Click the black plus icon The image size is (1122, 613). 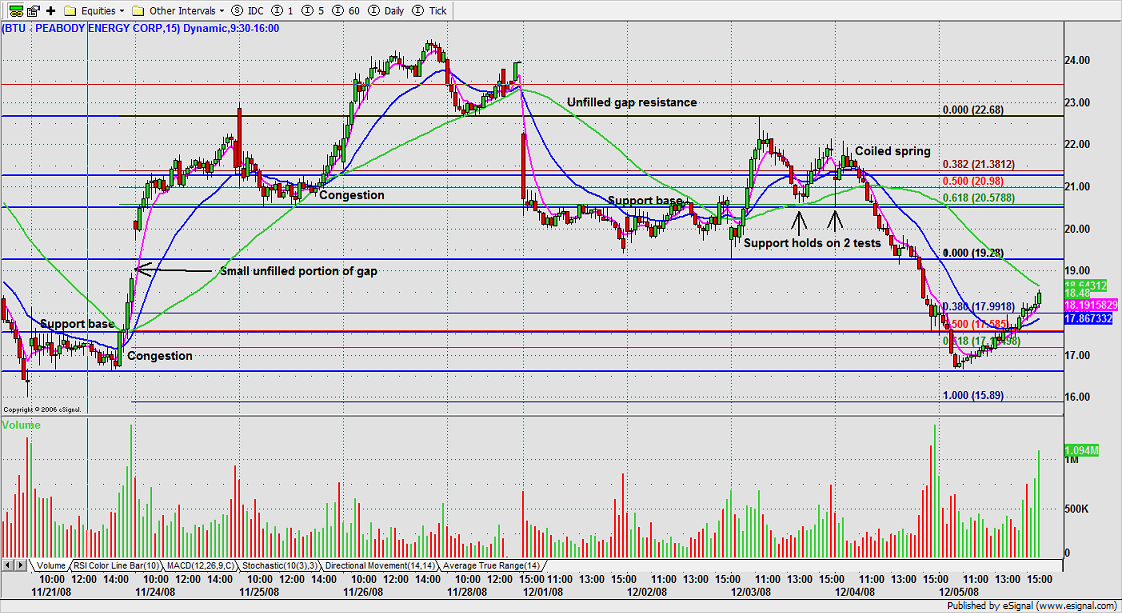coord(51,11)
